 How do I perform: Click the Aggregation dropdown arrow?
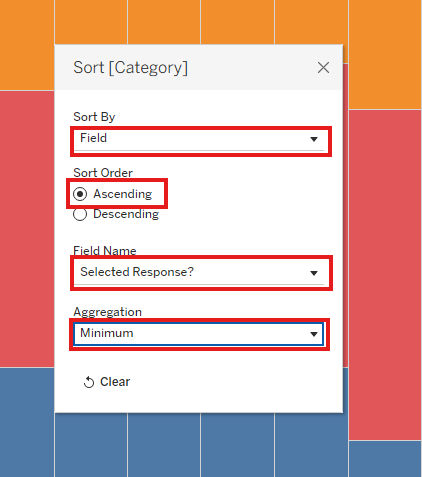314,334
